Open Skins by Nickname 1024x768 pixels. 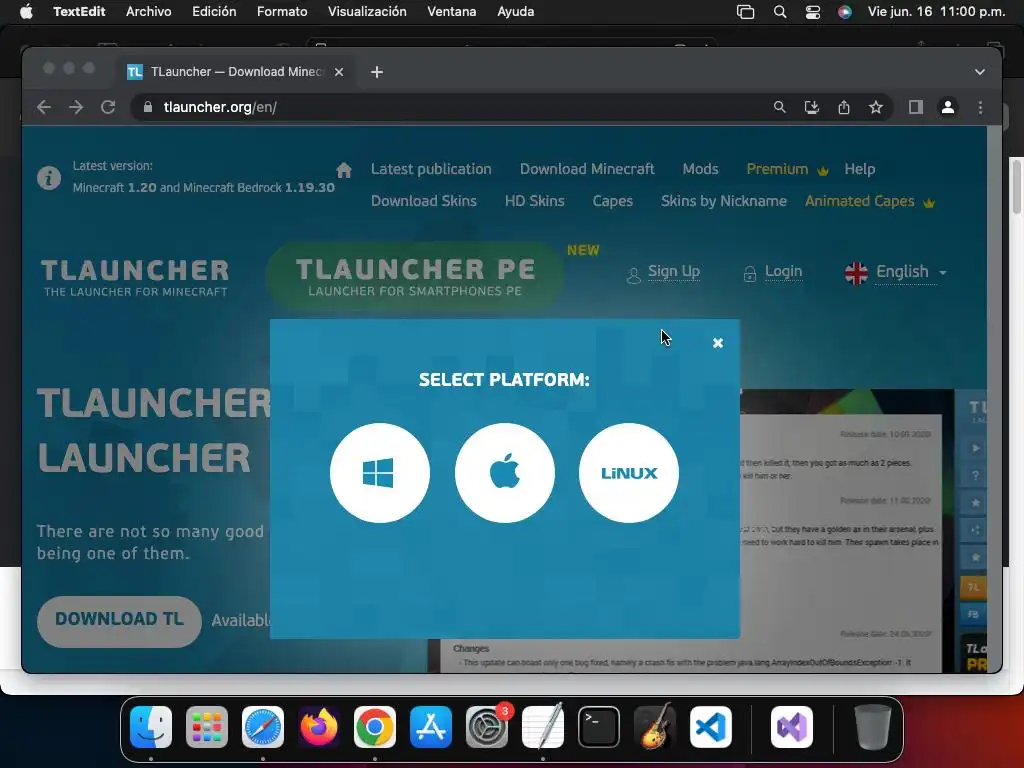pos(724,201)
